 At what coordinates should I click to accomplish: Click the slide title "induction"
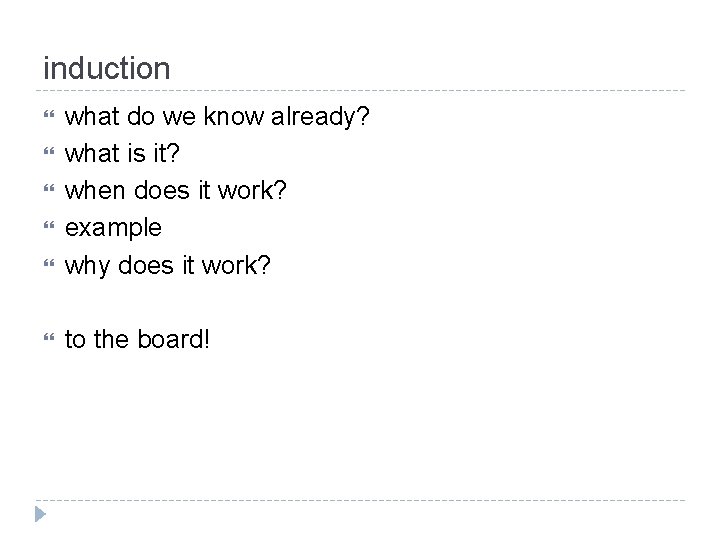107,69
